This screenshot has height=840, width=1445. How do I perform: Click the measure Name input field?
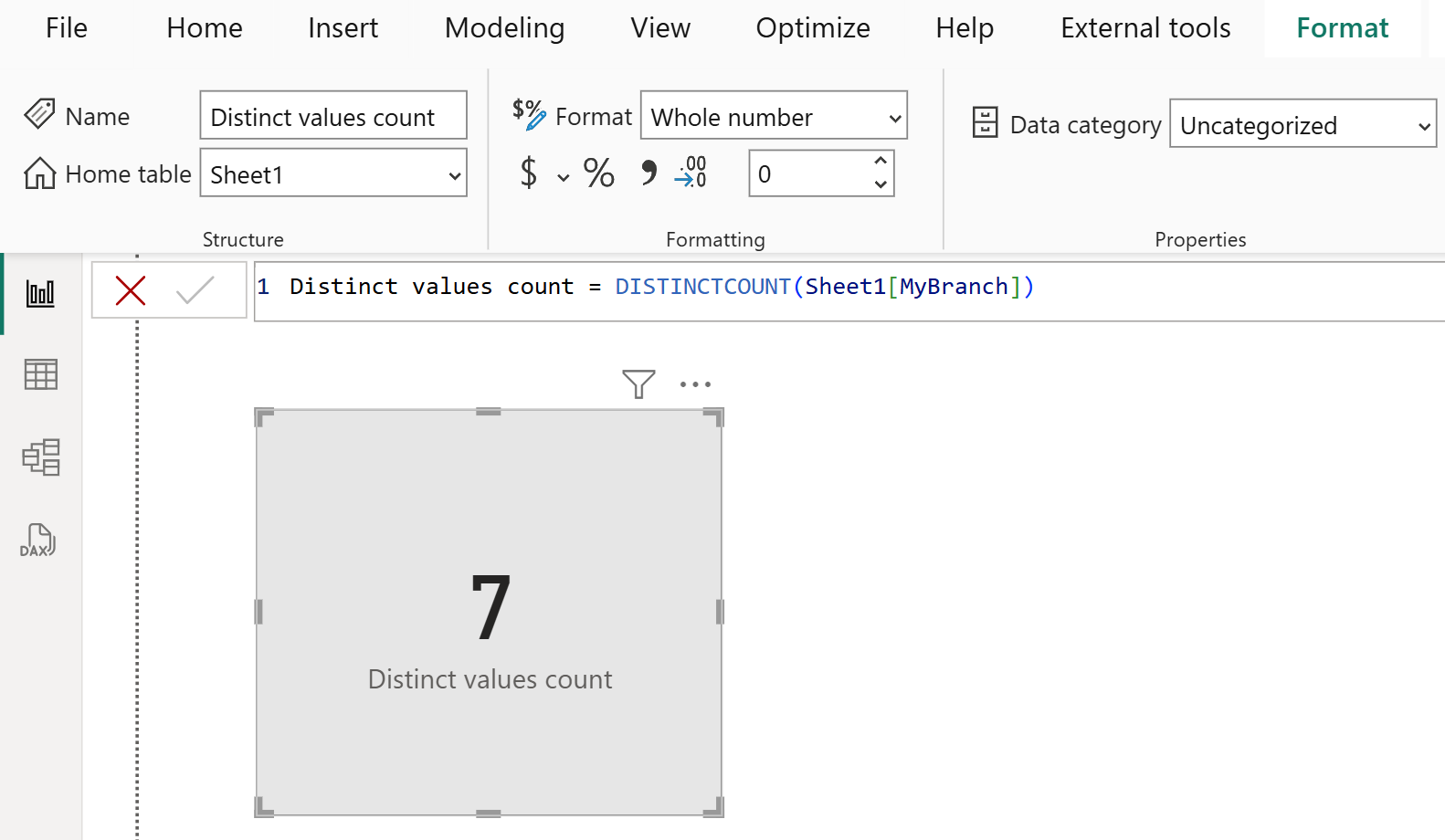coord(332,117)
